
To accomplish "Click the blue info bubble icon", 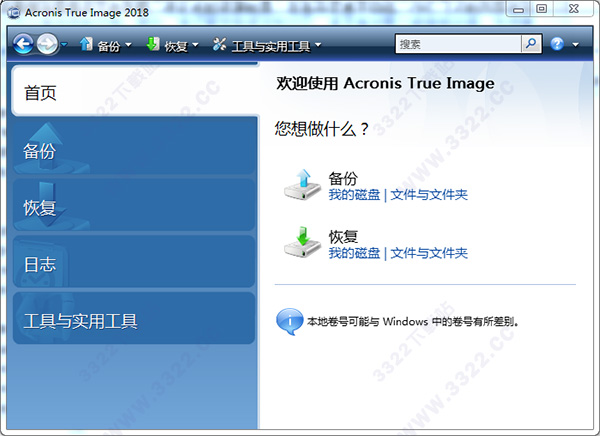I will coord(289,322).
